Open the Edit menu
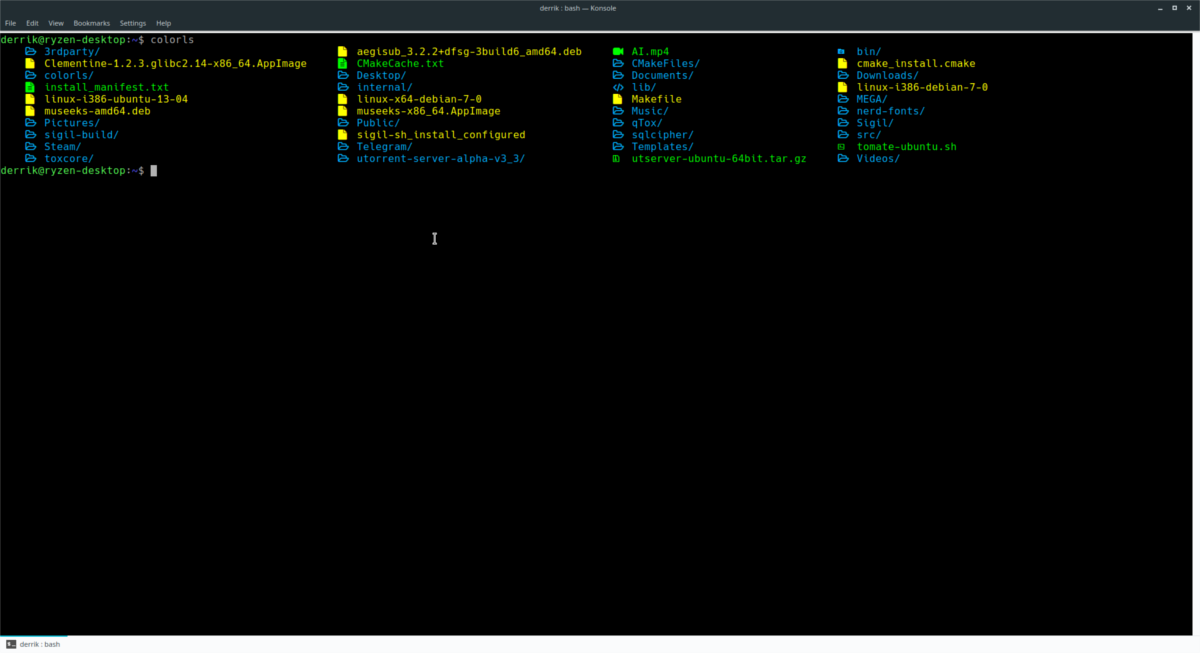This screenshot has width=1200, height=653. [33, 23]
